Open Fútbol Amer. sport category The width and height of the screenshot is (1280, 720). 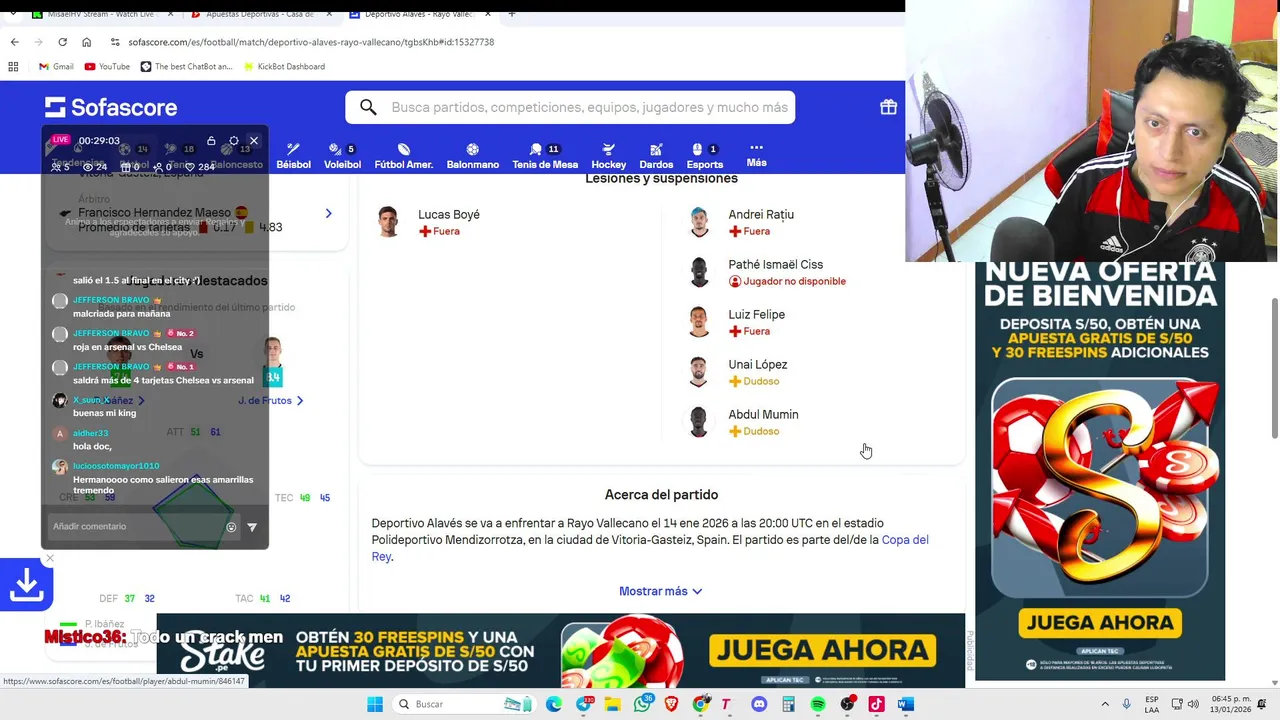point(403,156)
